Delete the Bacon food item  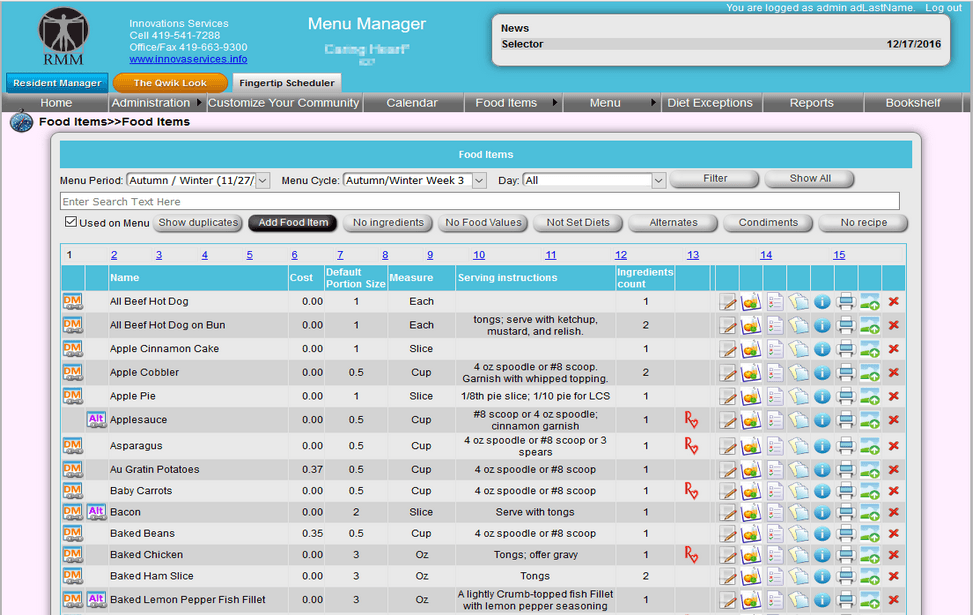893,511
